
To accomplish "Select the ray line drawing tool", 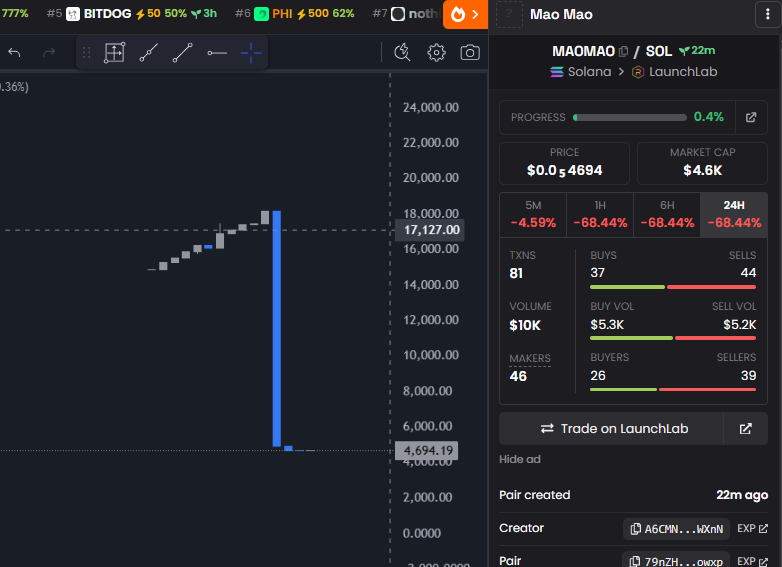I will 183,52.
